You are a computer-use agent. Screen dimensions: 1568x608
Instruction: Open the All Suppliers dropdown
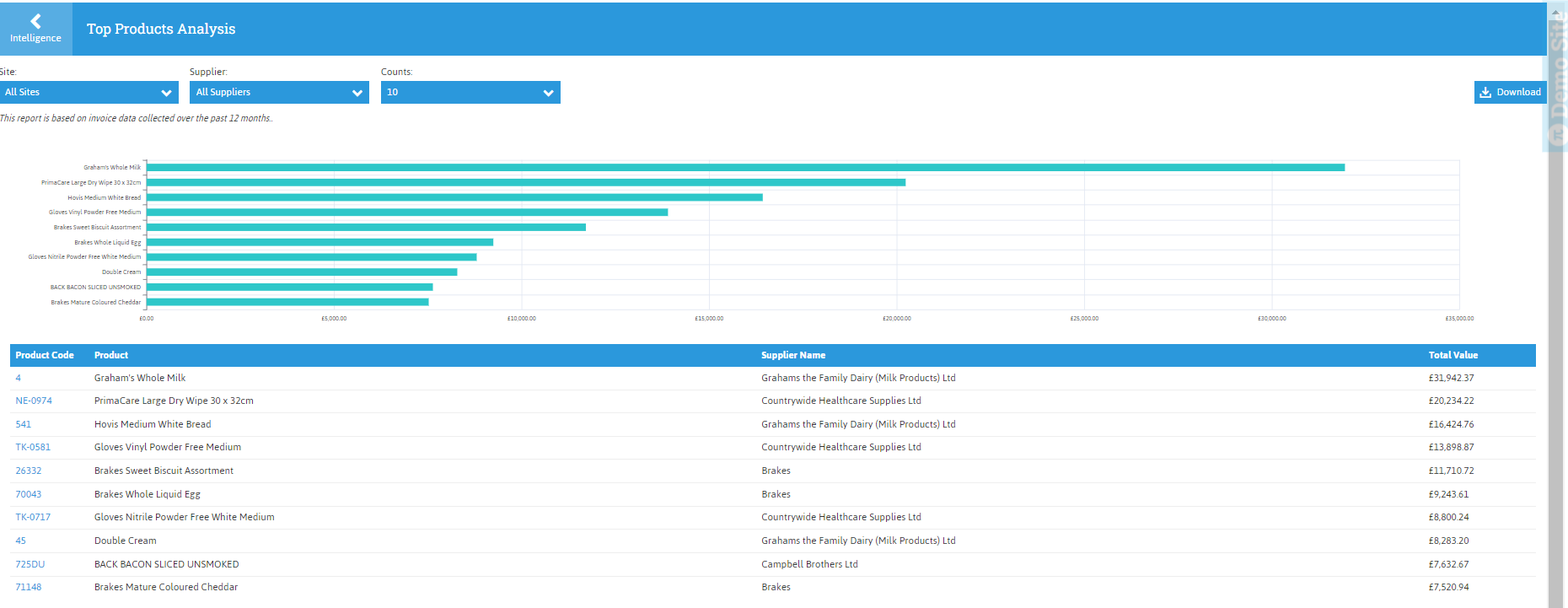pyautogui.click(x=279, y=92)
